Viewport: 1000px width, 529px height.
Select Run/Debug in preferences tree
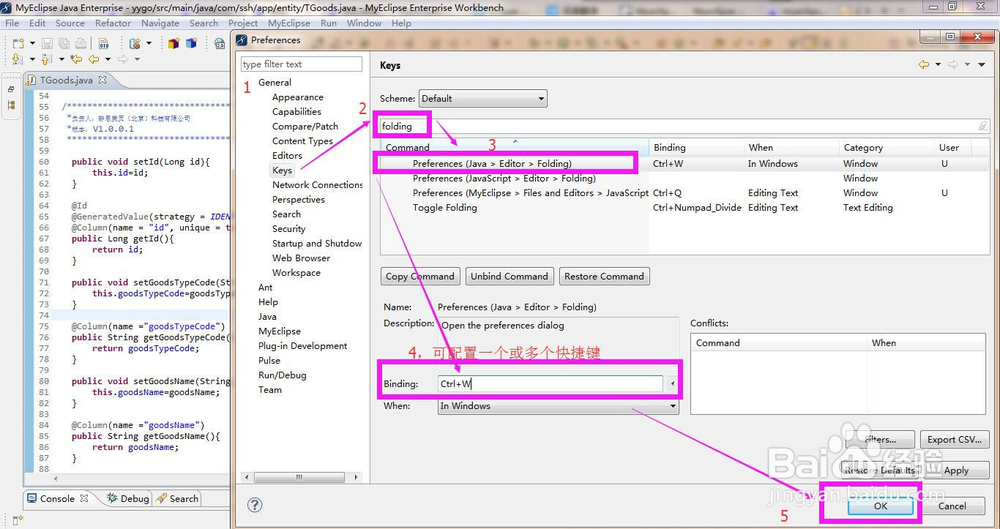[x=282, y=375]
